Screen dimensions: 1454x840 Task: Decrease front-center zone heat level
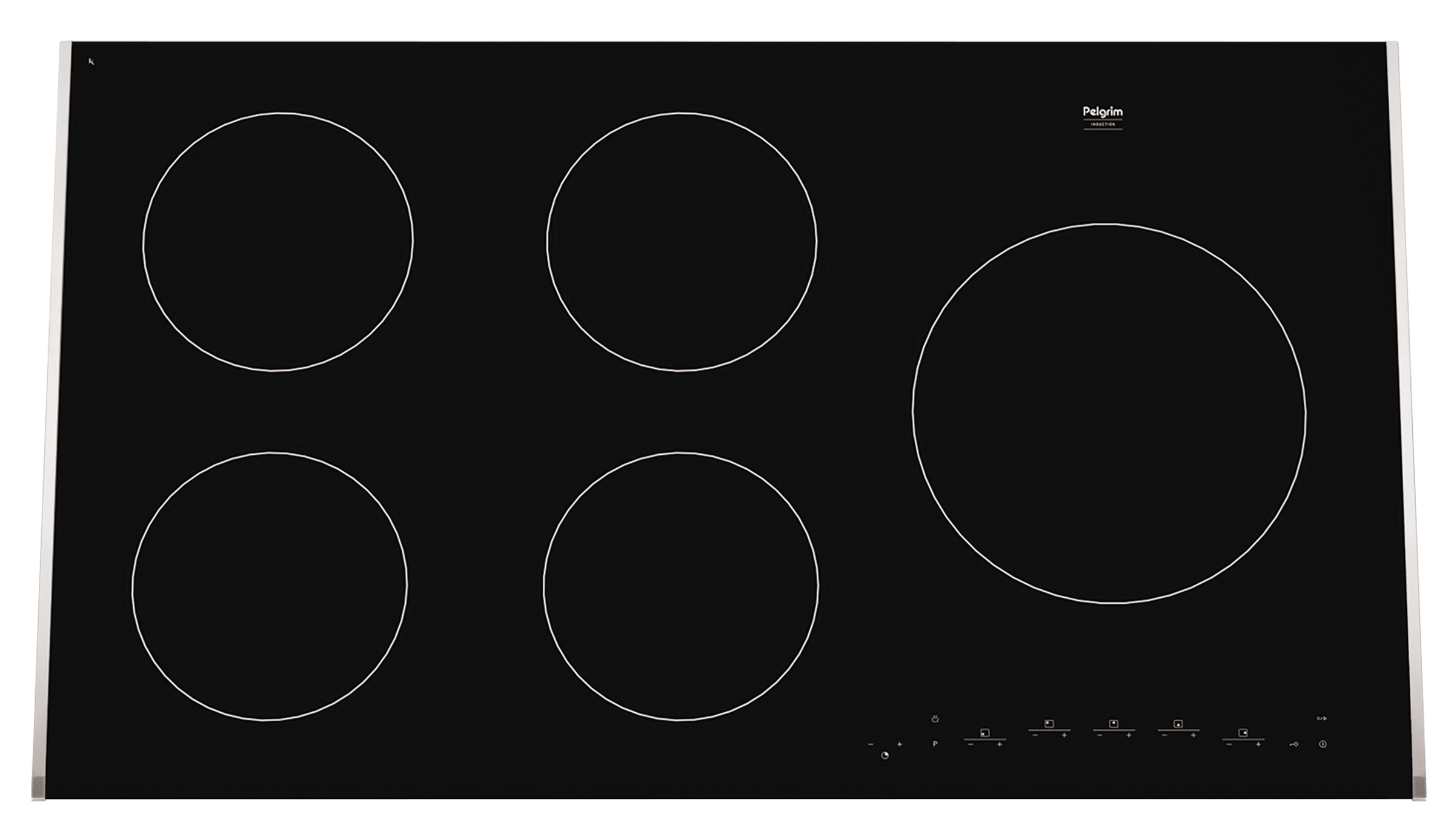pyautogui.click(x=1164, y=735)
